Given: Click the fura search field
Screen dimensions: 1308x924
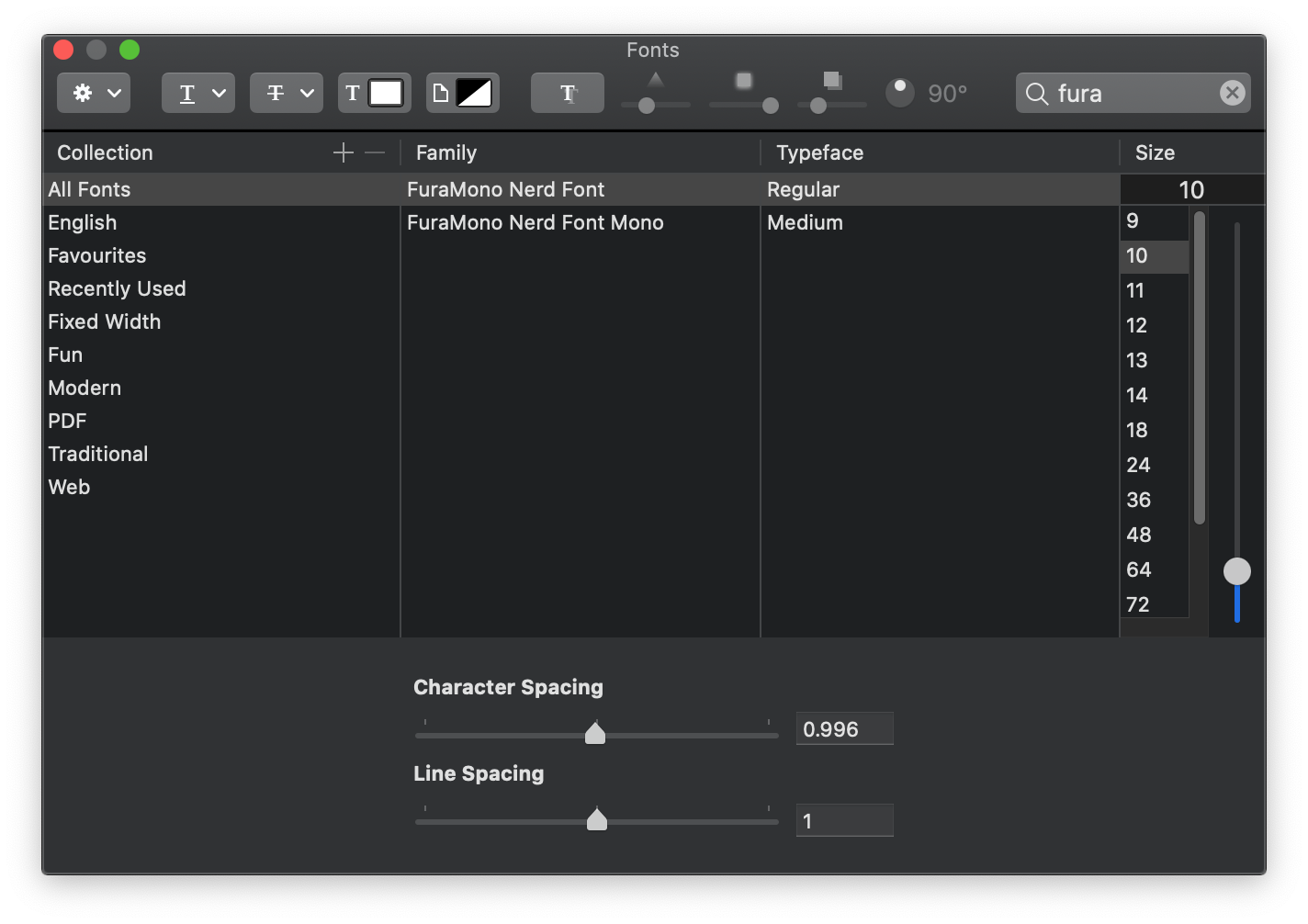Looking at the screenshot, I should point(1133,93).
